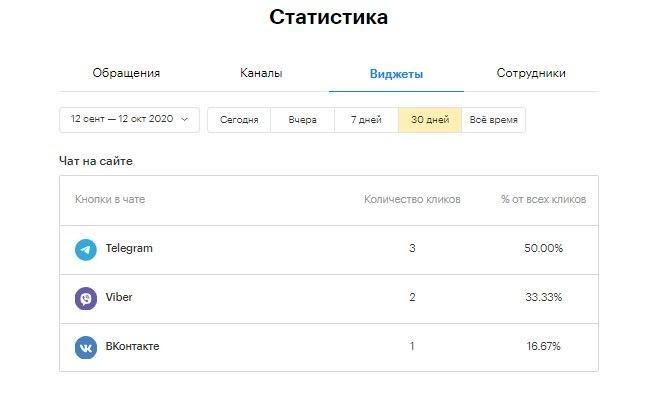653x416 pixels.
Task: Select the 30 дней period button
Action: (x=430, y=120)
